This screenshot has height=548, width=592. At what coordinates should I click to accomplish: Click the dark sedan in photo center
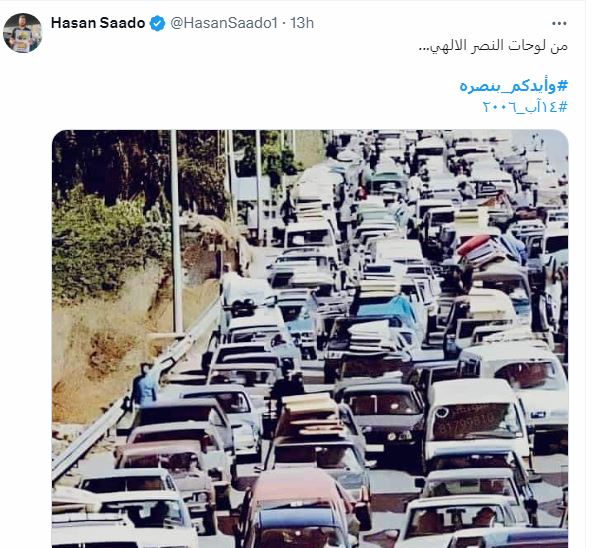[380, 412]
